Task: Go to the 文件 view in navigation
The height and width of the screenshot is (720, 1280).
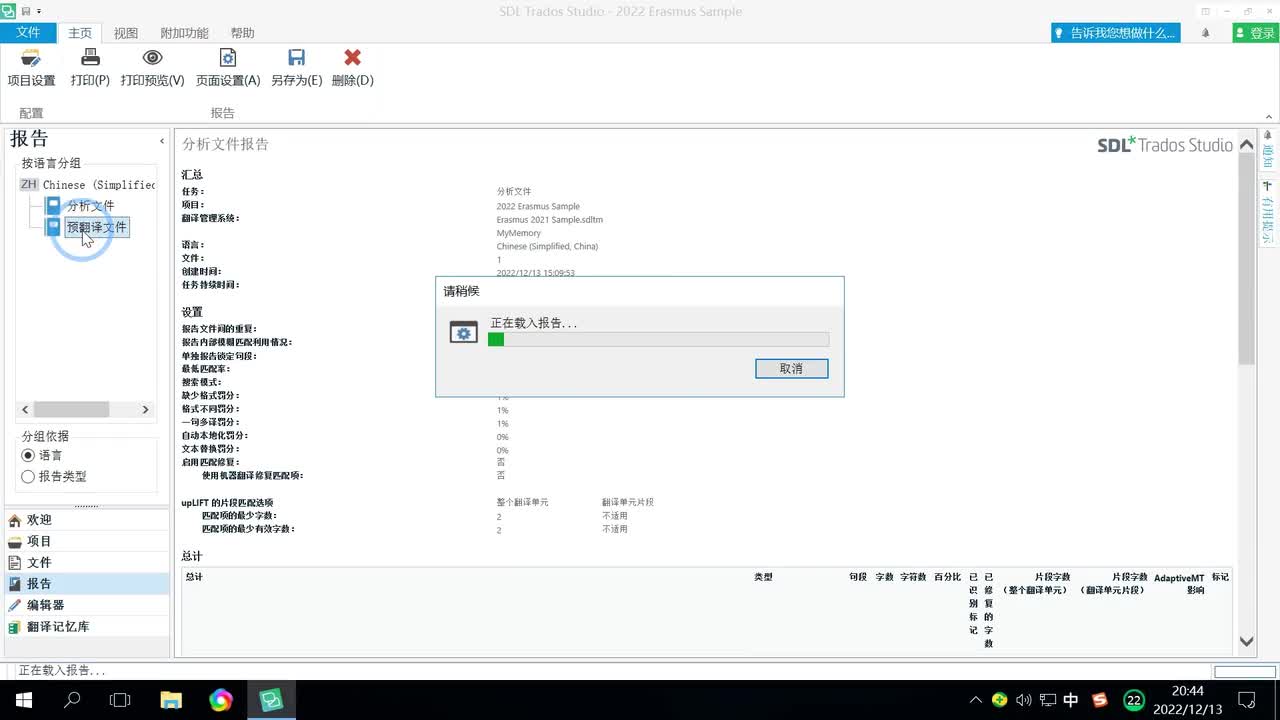Action: 87,563
